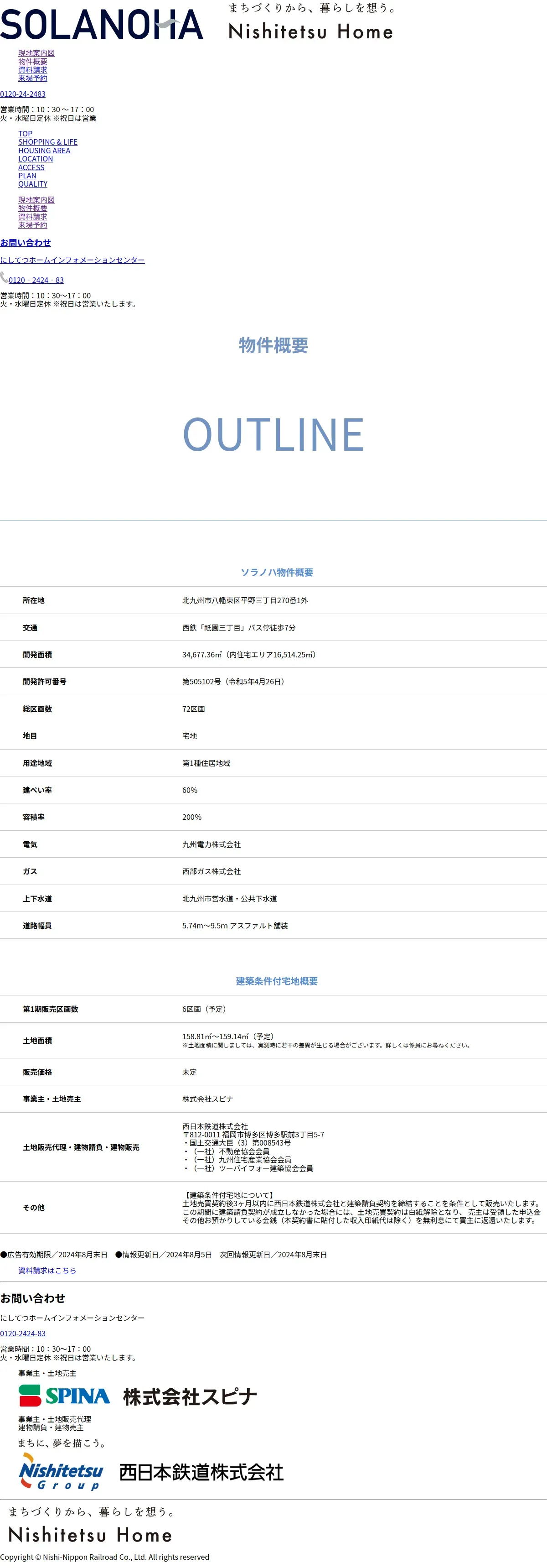547x1568 pixels.
Task: Click the phone icon beside 0120-2424-83
Action: tap(4, 277)
